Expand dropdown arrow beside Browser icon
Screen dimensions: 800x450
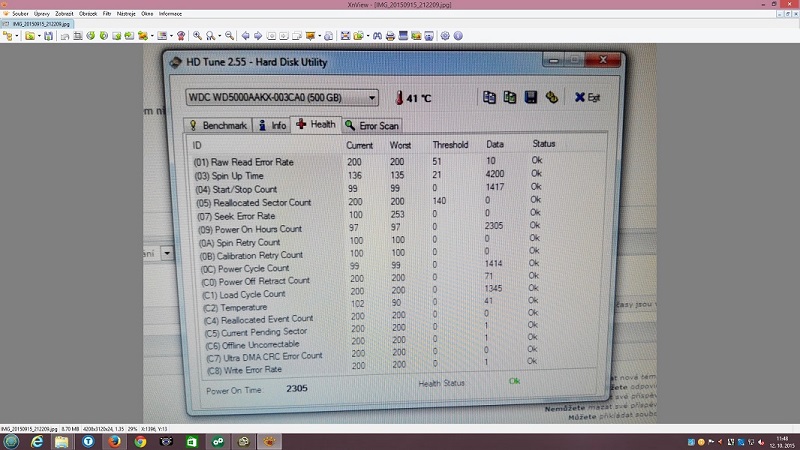point(17,36)
